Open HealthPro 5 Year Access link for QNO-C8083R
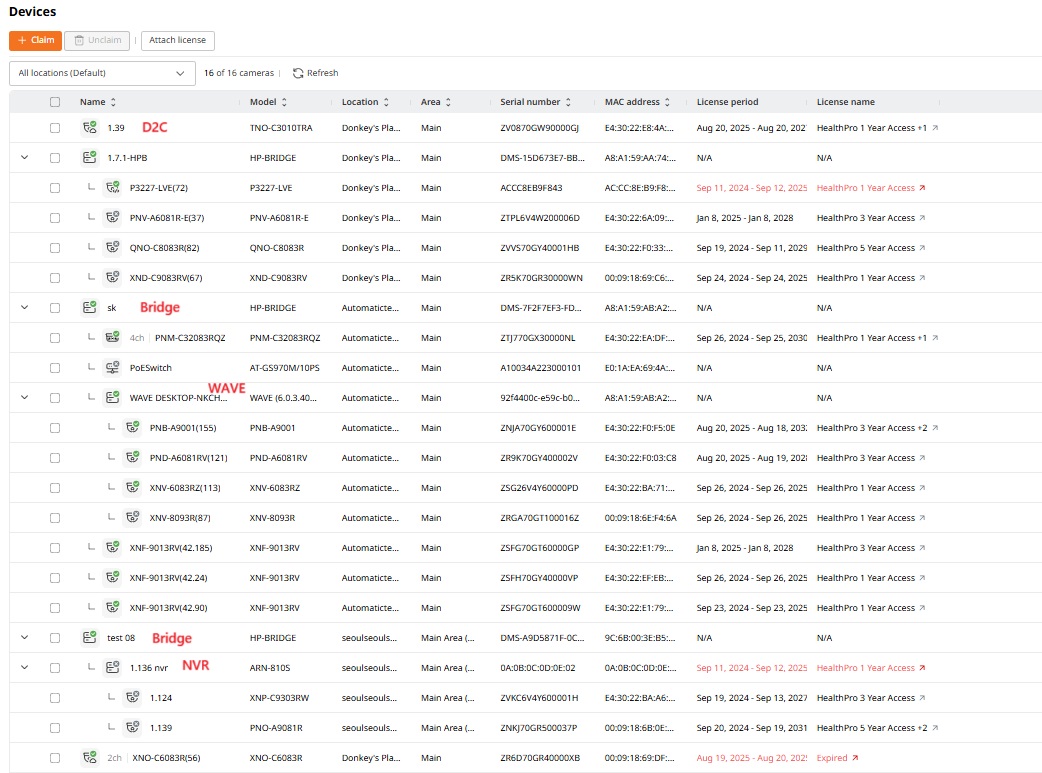Viewport: 1042px width, 773px height. 865,248
